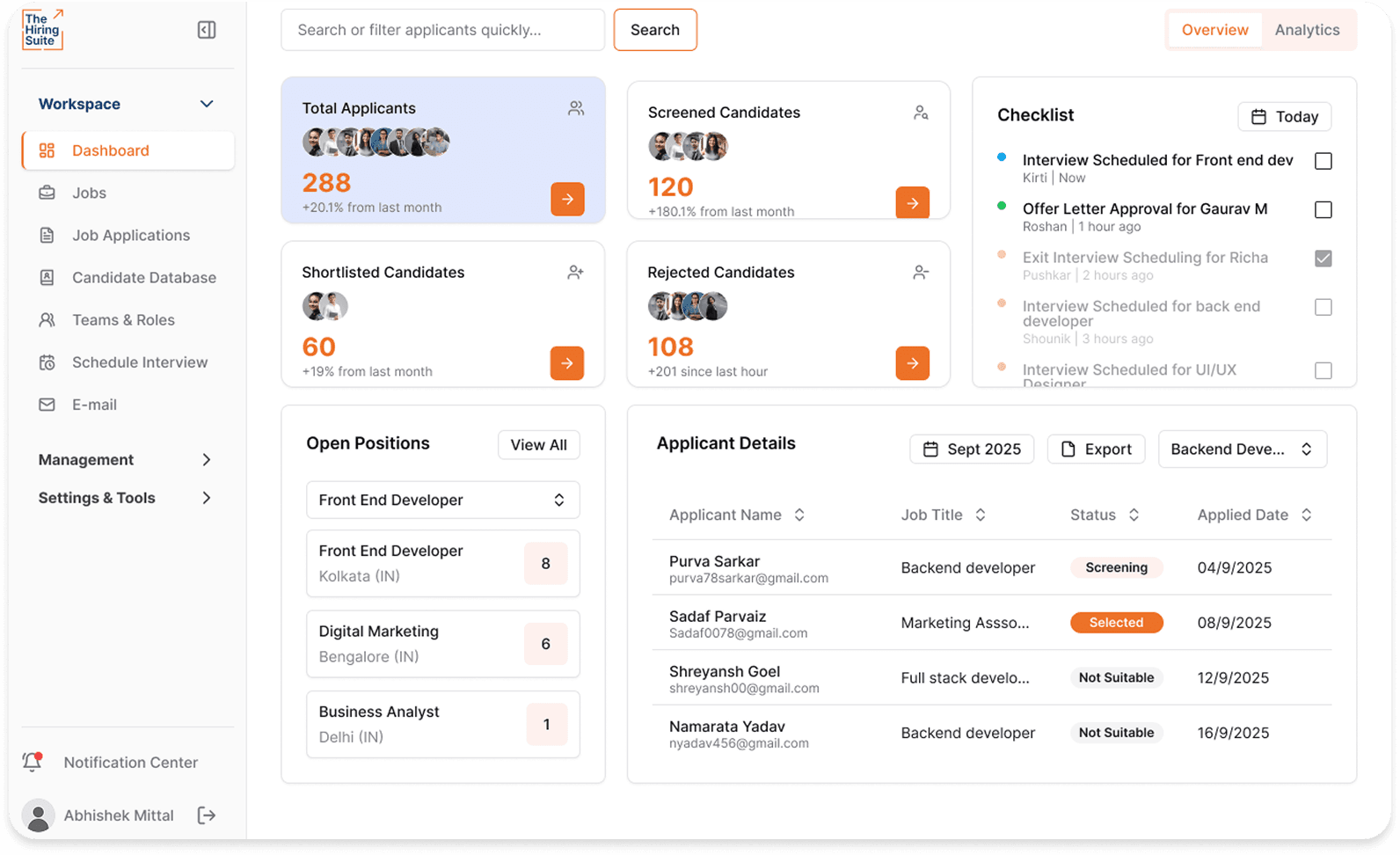Open Notification Center bell icon
Viewport: 1400px width, 855px height.
[33, 762]
